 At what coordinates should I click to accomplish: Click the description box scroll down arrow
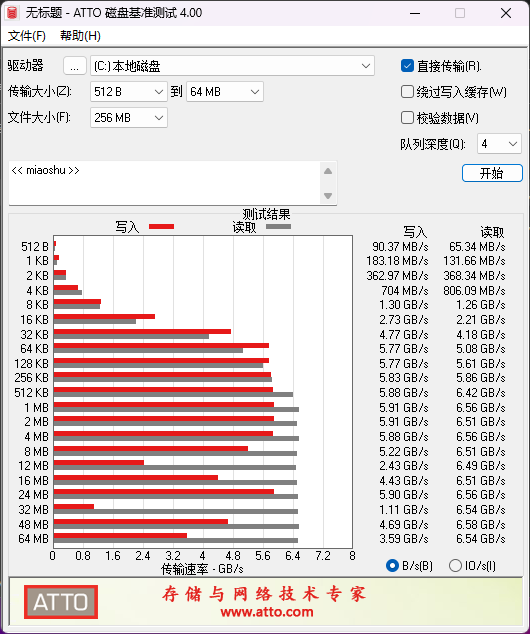[x=328, y=196]
